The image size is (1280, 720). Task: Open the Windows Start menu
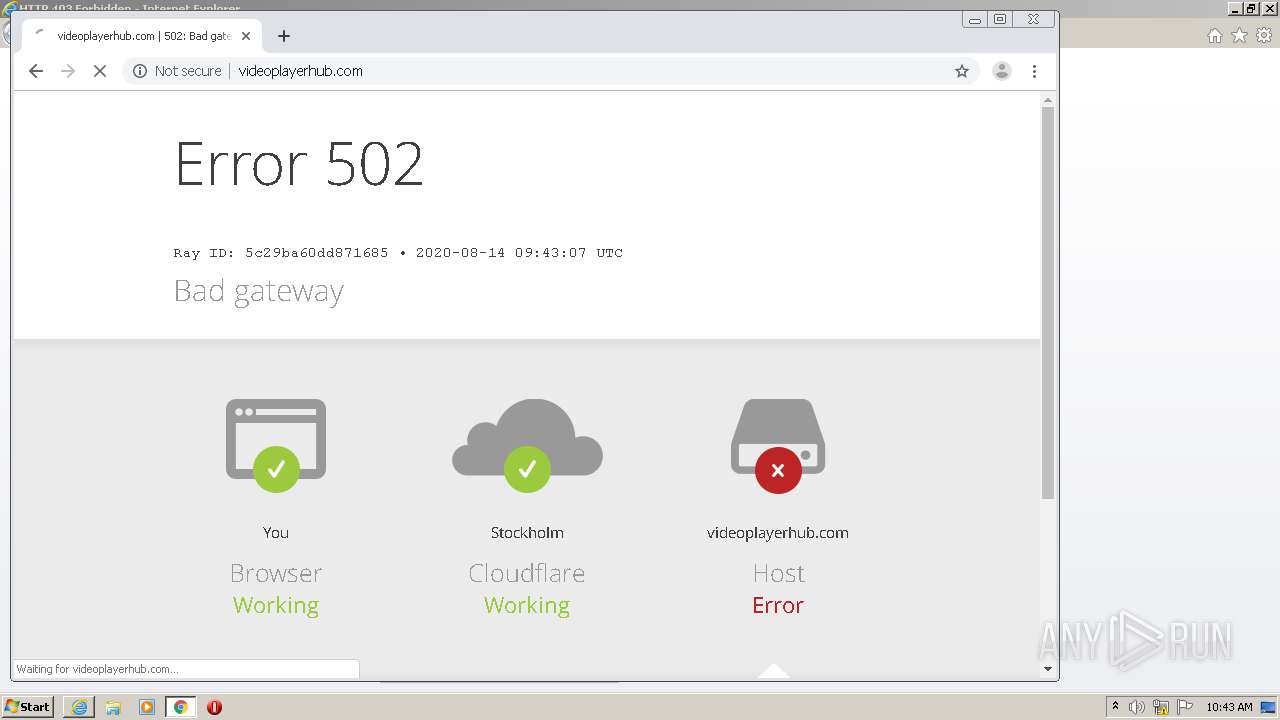pos(28,707)
